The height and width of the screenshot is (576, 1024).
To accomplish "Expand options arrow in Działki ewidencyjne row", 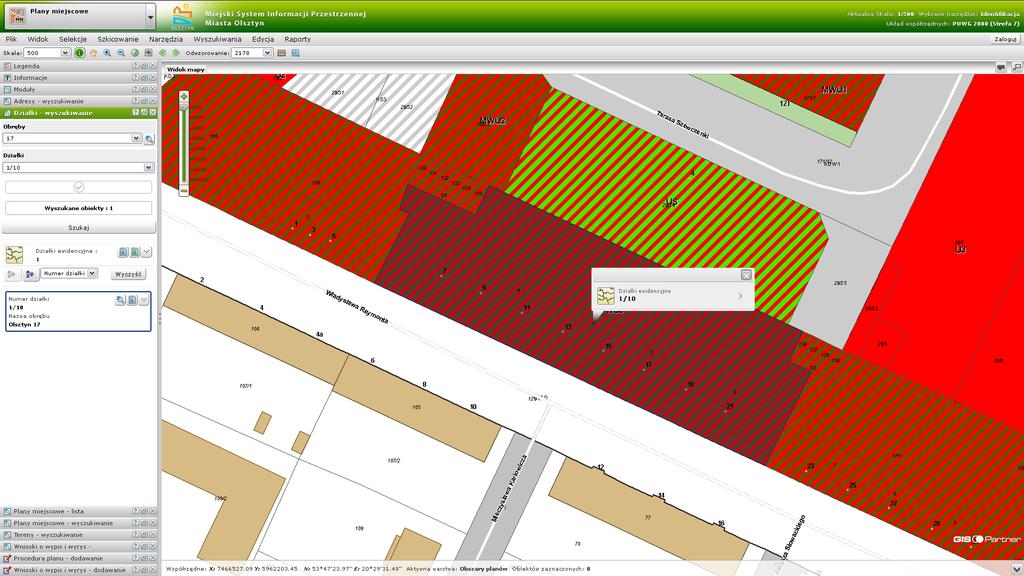I will (146, 252).
